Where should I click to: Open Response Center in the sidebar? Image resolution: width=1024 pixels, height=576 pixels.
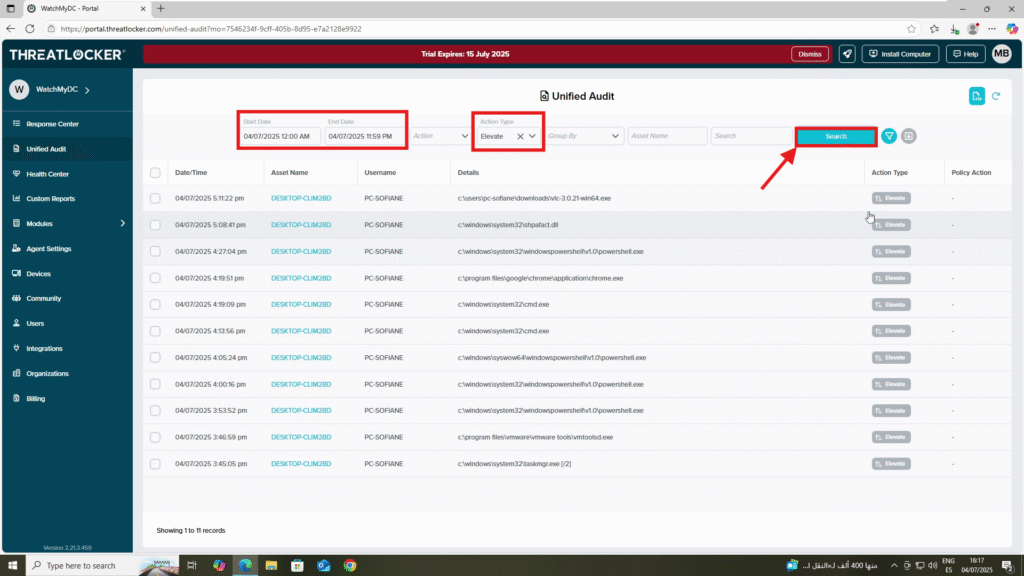pos(52,124)
